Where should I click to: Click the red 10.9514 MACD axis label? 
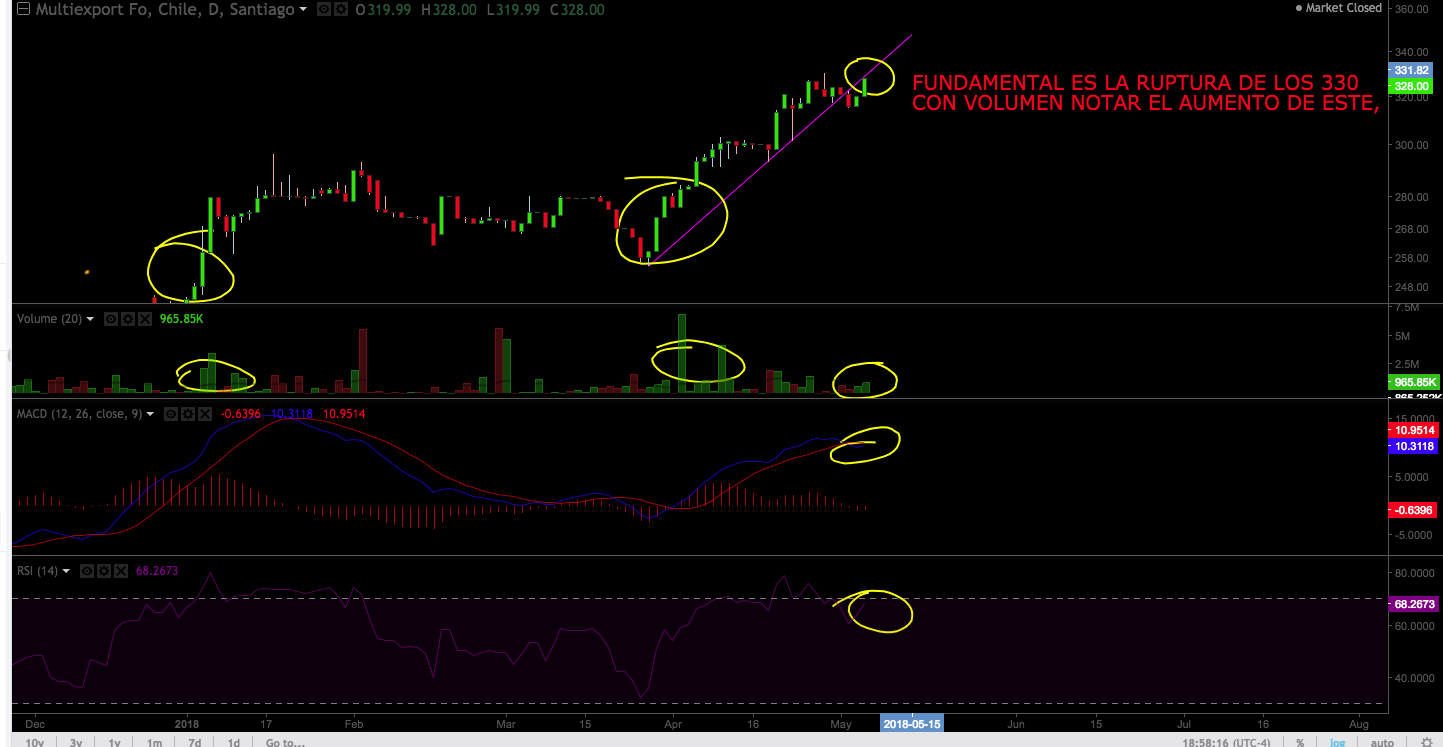(1414, 429)
